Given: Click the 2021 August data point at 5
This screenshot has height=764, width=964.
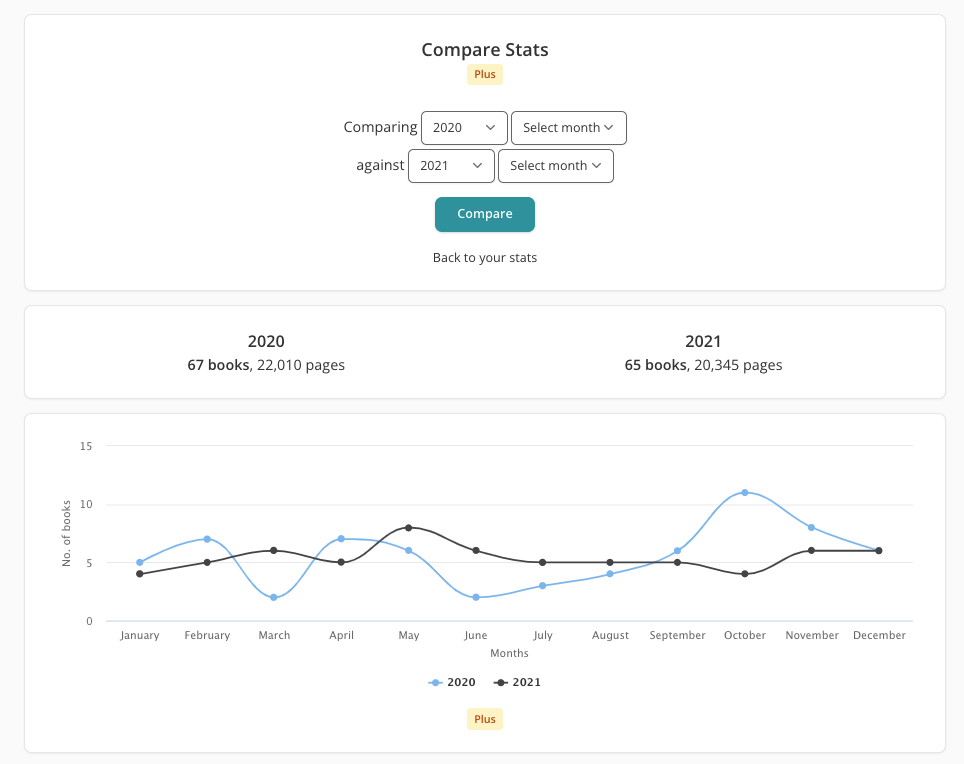Looking at the screenshot, I should pyautogui.click(x=610, y=562).
